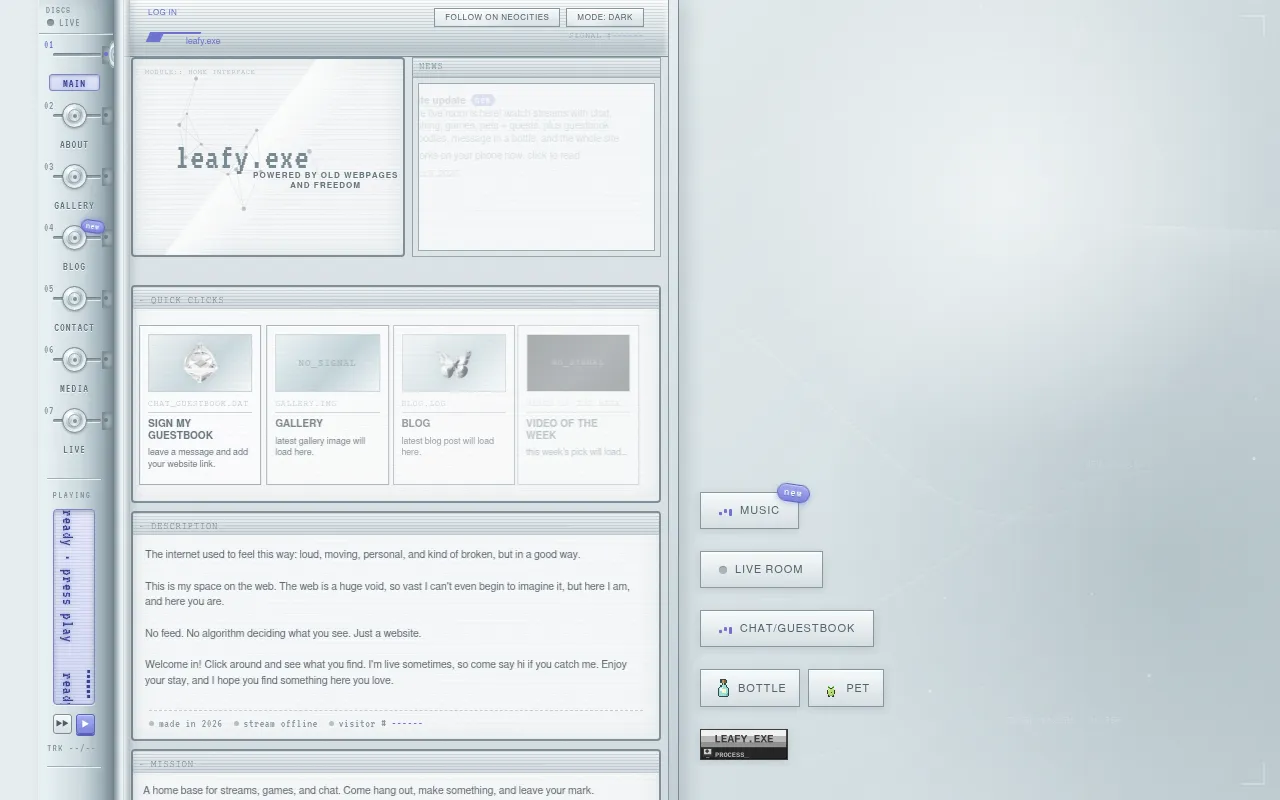Click the LEAFY.EXE process badge

coord(744,744)
